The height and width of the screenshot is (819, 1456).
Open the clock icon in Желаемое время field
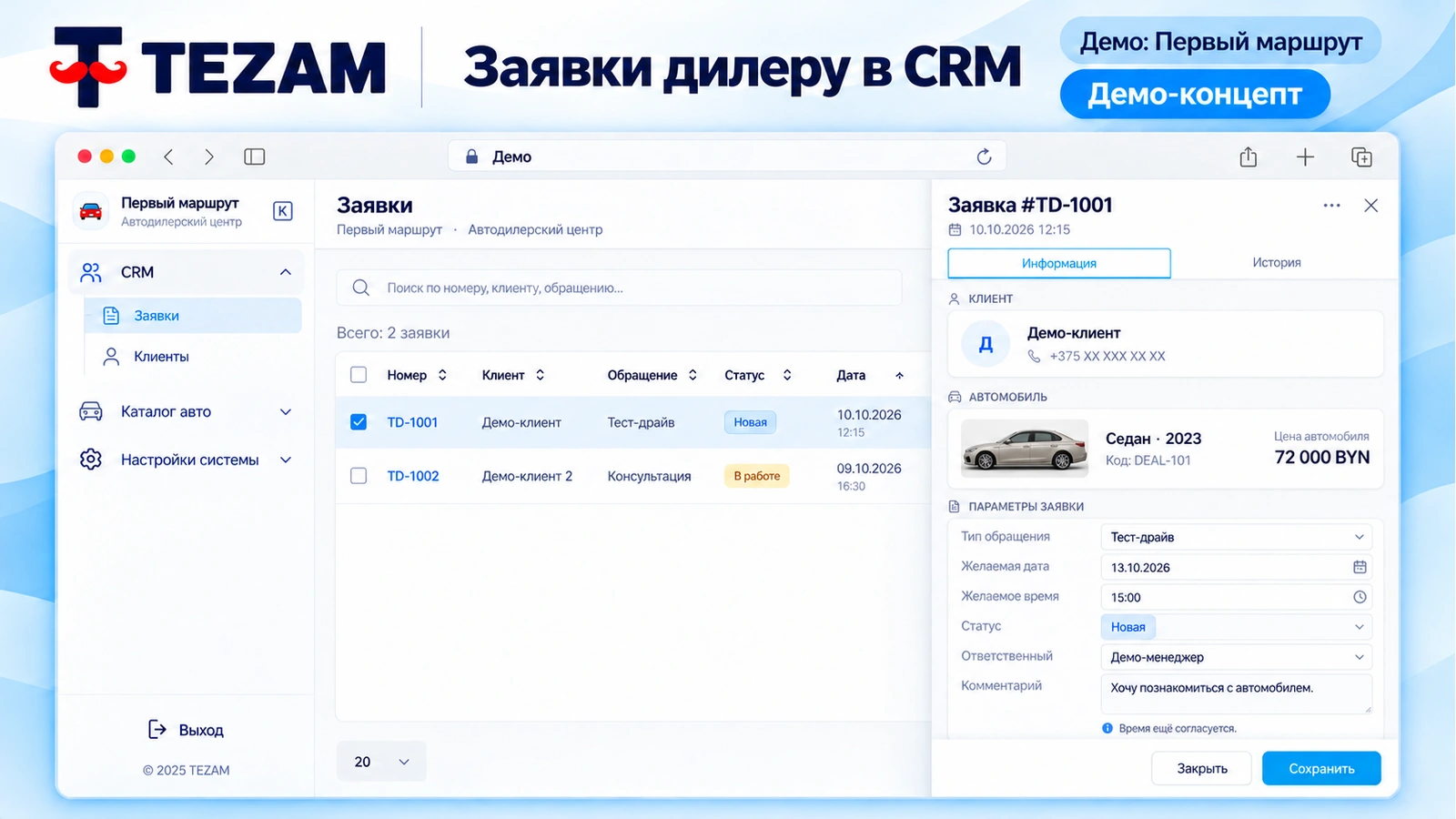coord(1360,597)
